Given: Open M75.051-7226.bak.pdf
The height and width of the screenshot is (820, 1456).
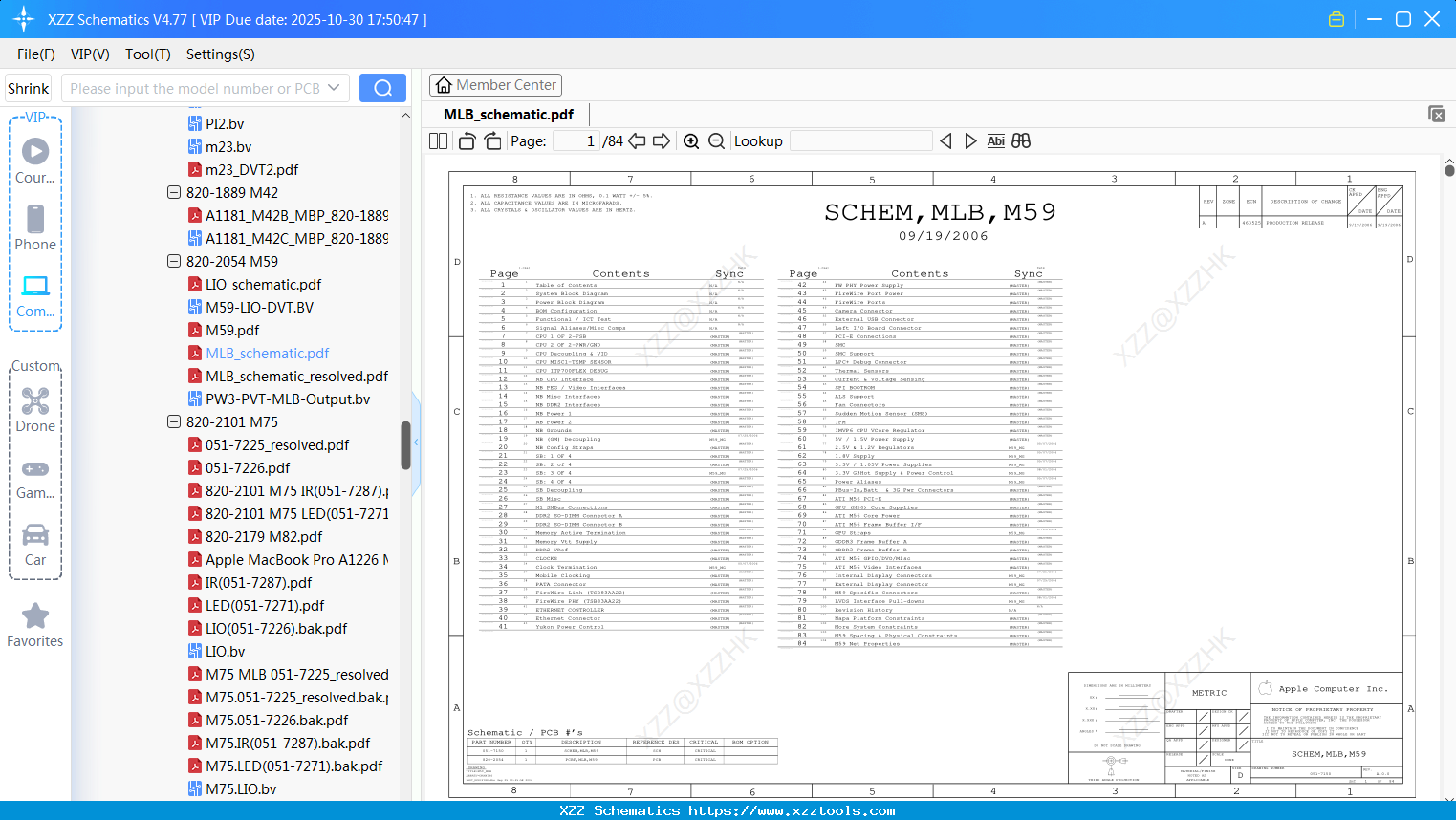Looking at the screenshot, I should click(268, 720).
